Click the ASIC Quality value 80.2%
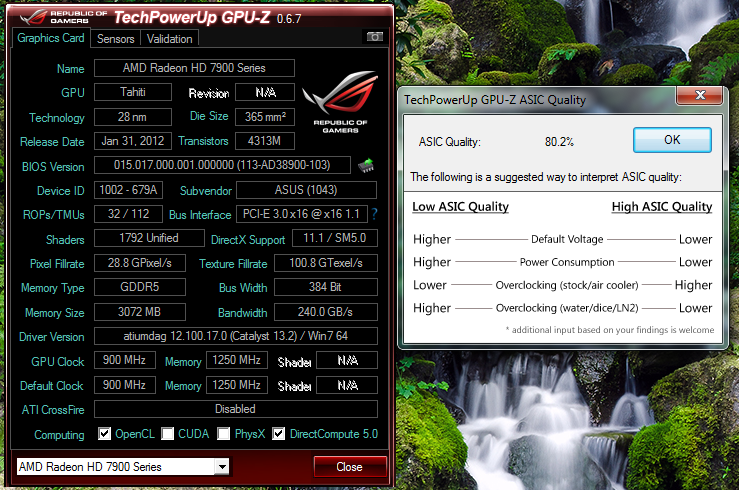This screenshot has width=739, height=490. tap(559, 142)
